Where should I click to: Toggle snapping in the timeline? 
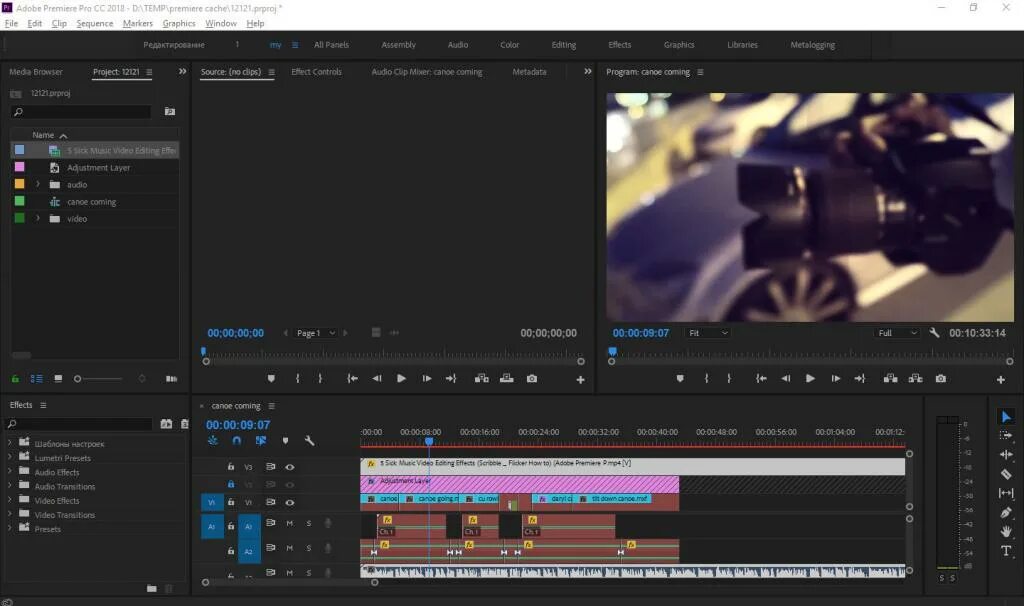237,440
